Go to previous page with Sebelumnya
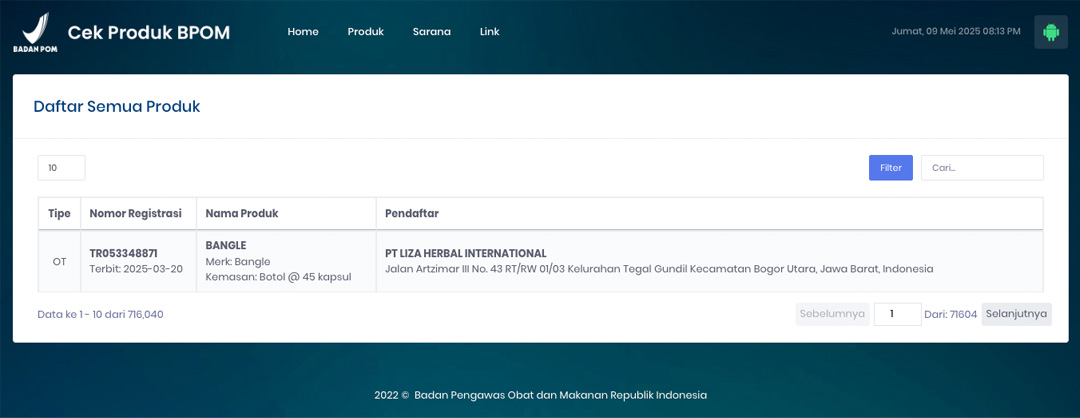This screenshot has width=1080, height=418. coord(832,314)
